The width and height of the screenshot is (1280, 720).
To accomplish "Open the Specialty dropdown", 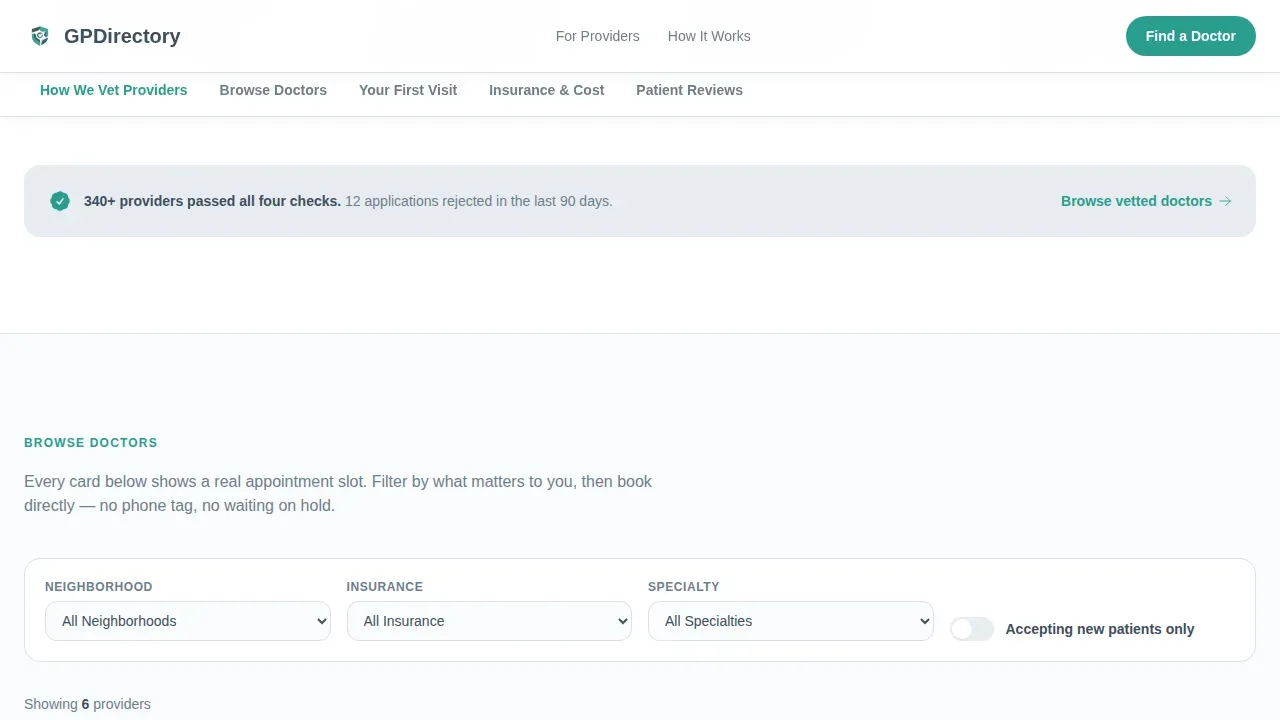I will point(791,621).
